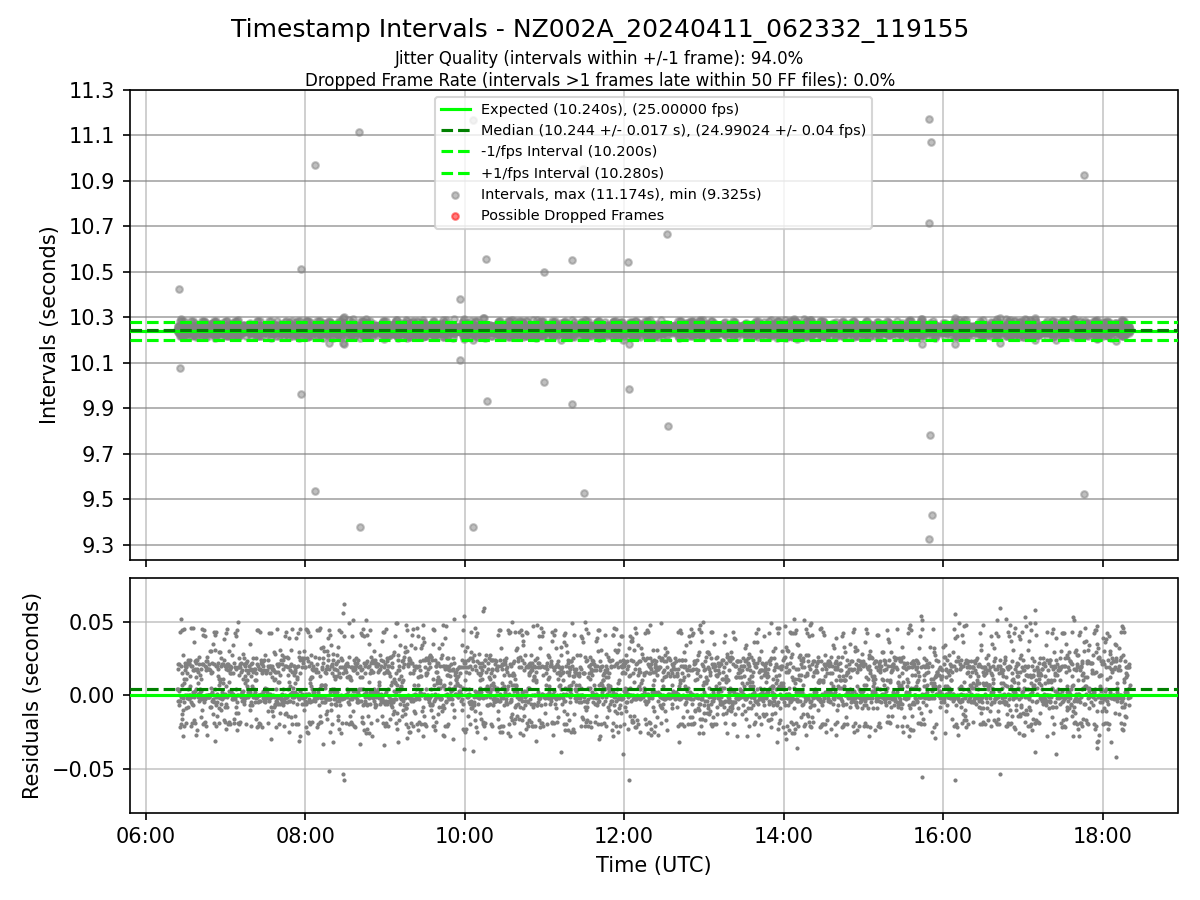Select legend entry Median (10.244 +/- 0.017 s)

pyautogui.click(x=673, y=130)
